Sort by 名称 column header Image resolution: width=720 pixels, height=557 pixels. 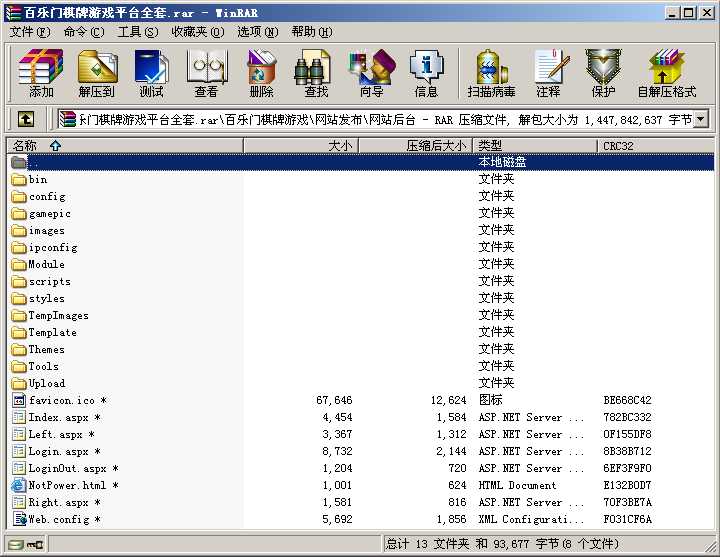[125, 146]
